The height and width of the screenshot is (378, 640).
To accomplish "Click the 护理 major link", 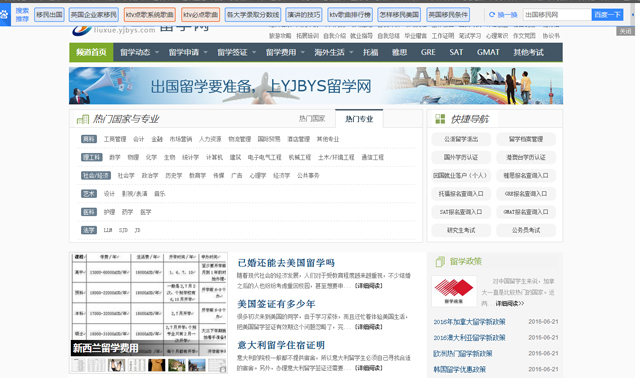I will [x=109, y=212].
